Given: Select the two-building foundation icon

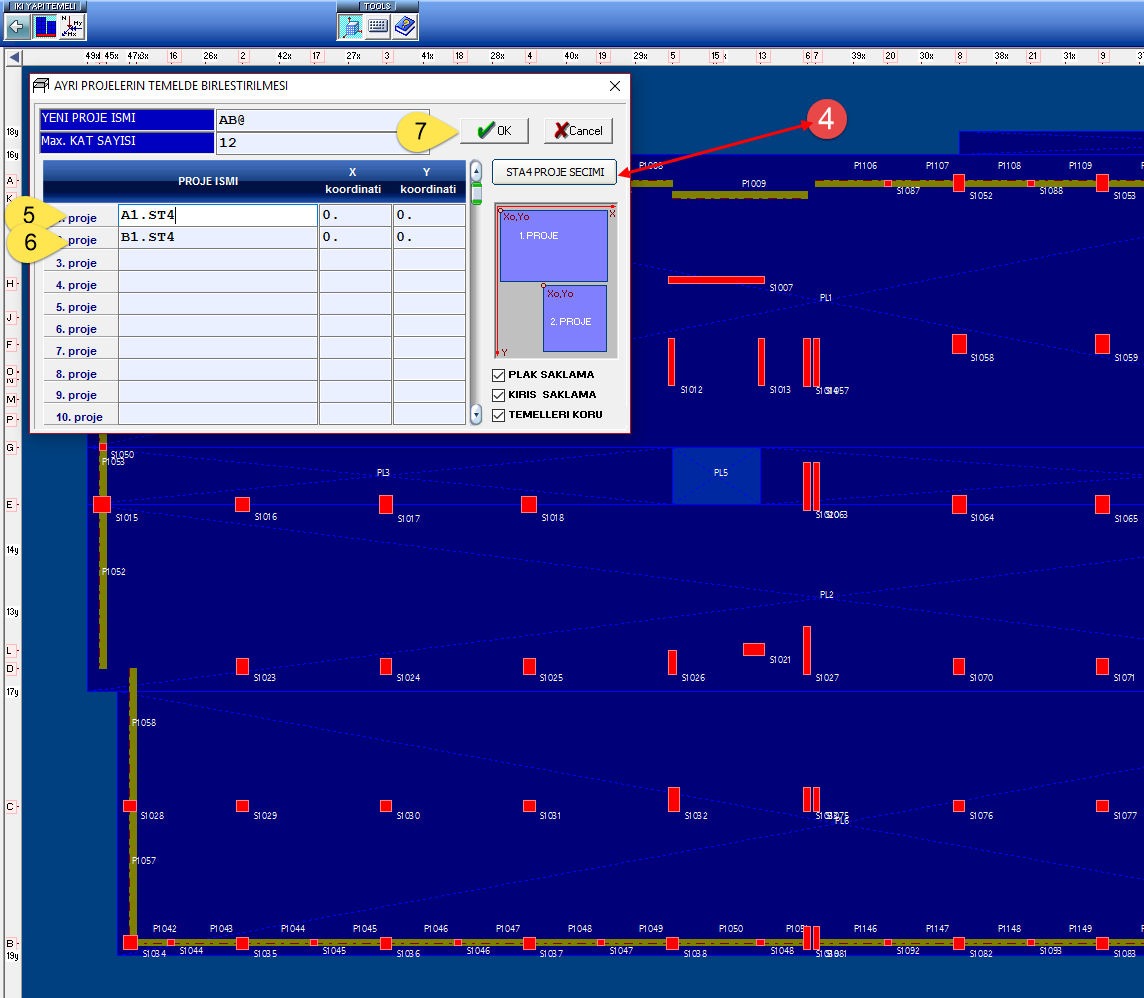Looking at the screenshot, I should pyautogui.click(x=46, y=26).
